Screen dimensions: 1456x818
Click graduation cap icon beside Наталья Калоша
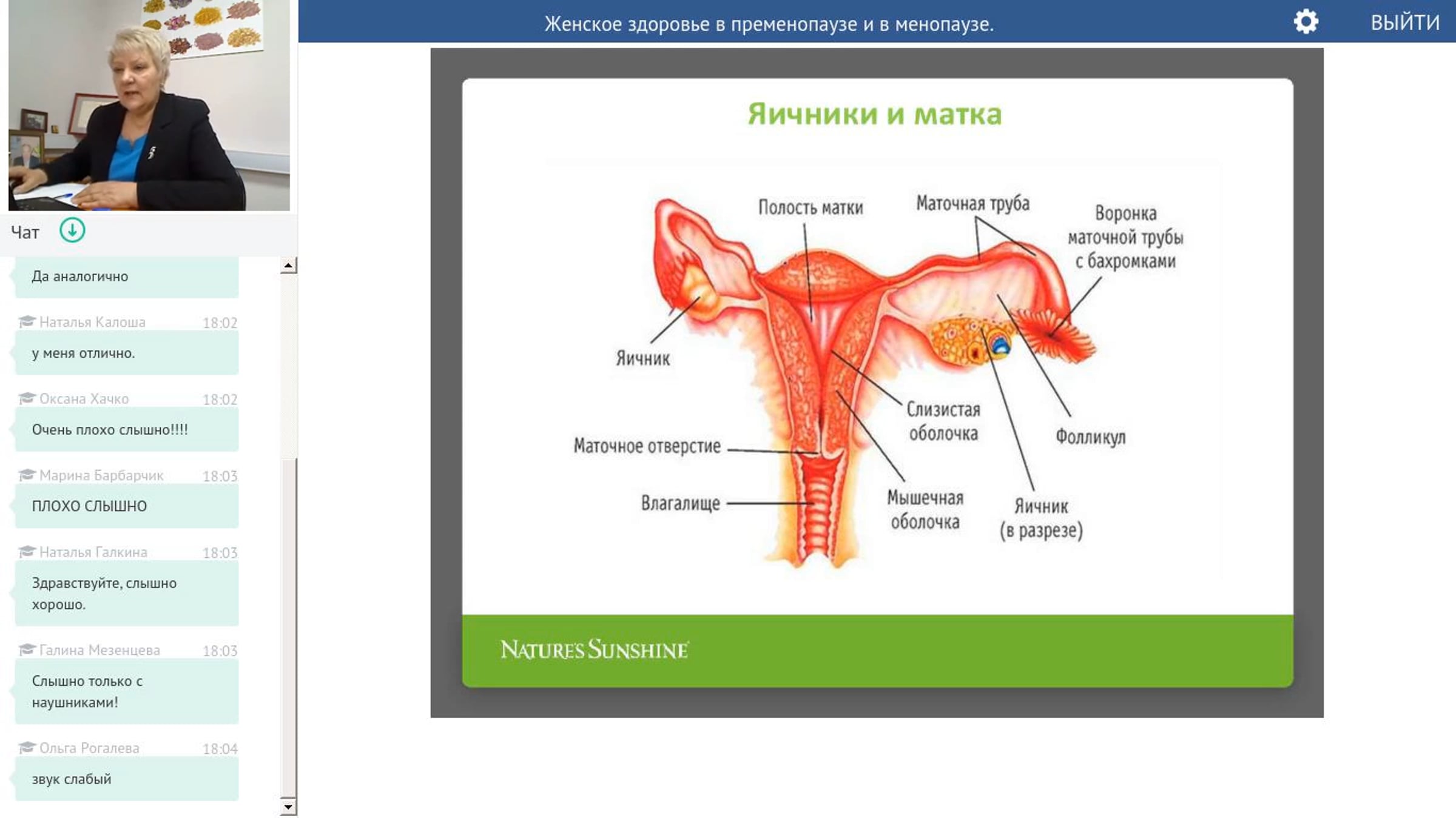click(27, 321)
